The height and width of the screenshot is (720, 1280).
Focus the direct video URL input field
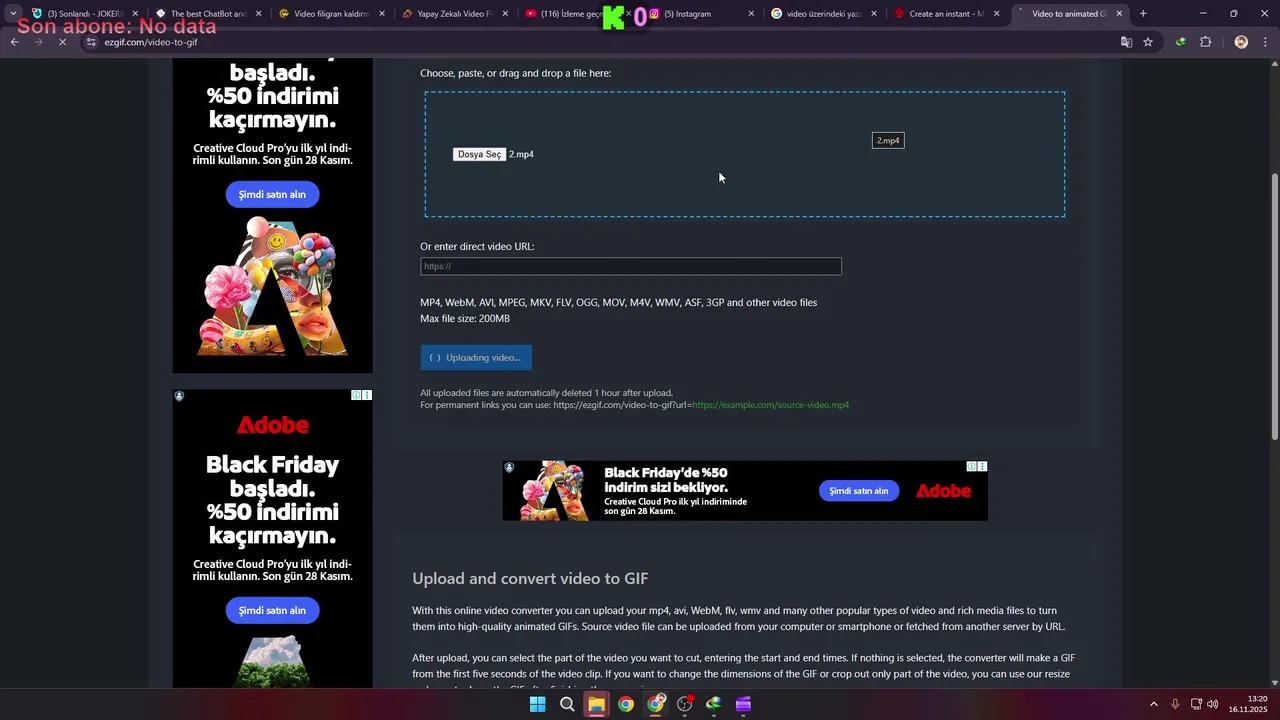coord(631,266)
